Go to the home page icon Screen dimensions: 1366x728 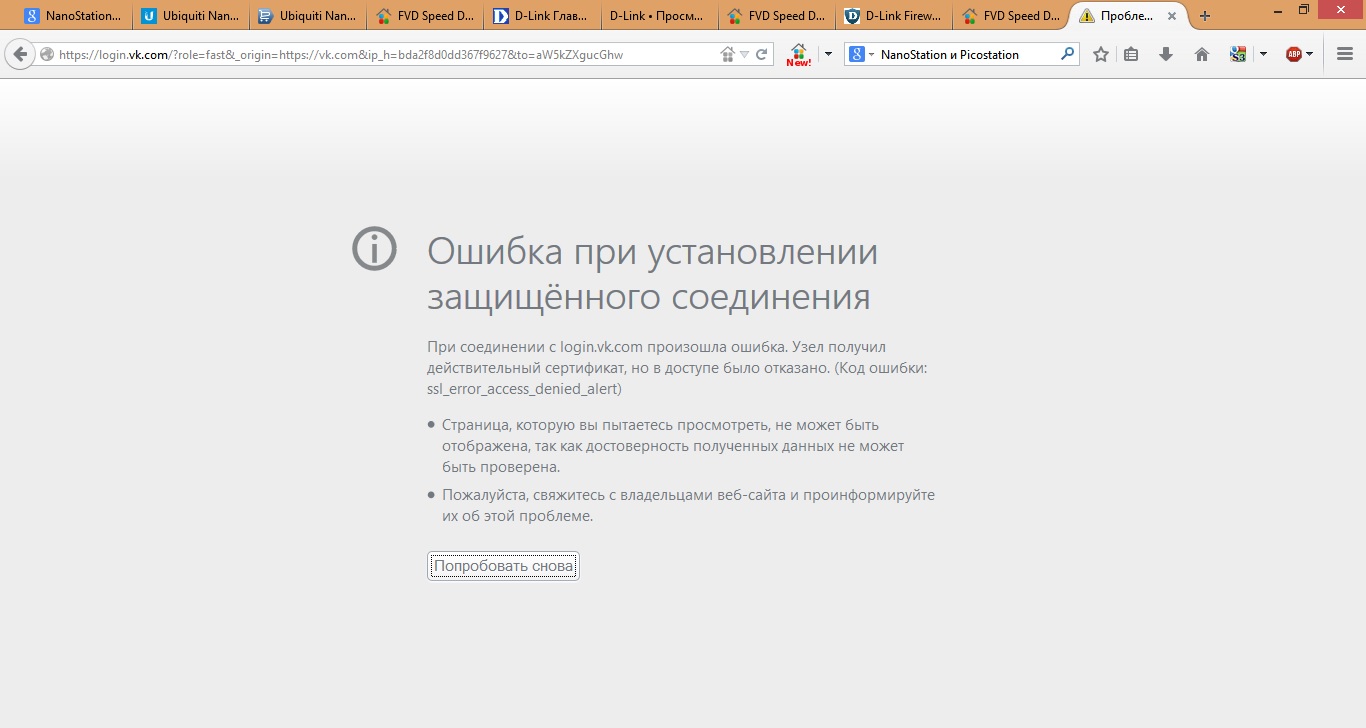(1202, 55)
